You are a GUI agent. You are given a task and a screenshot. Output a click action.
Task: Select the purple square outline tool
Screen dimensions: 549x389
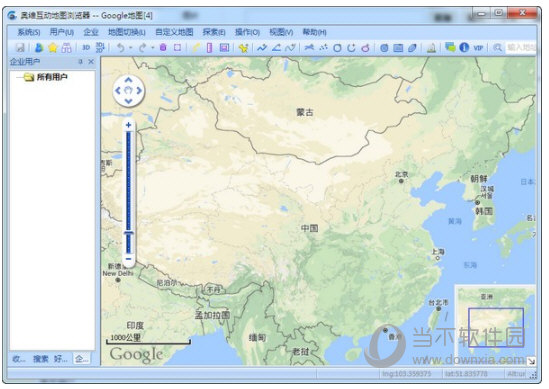[178, 47]
